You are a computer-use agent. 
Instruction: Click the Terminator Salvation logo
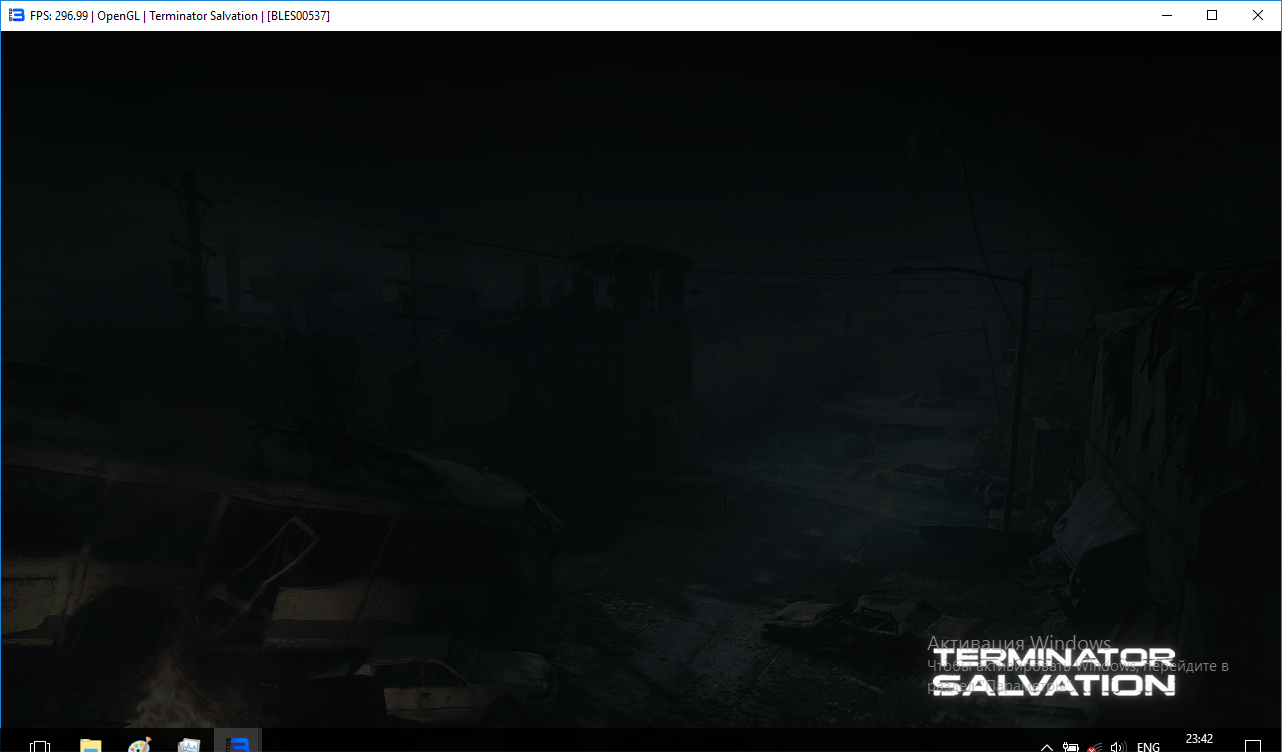point(1053,671)
